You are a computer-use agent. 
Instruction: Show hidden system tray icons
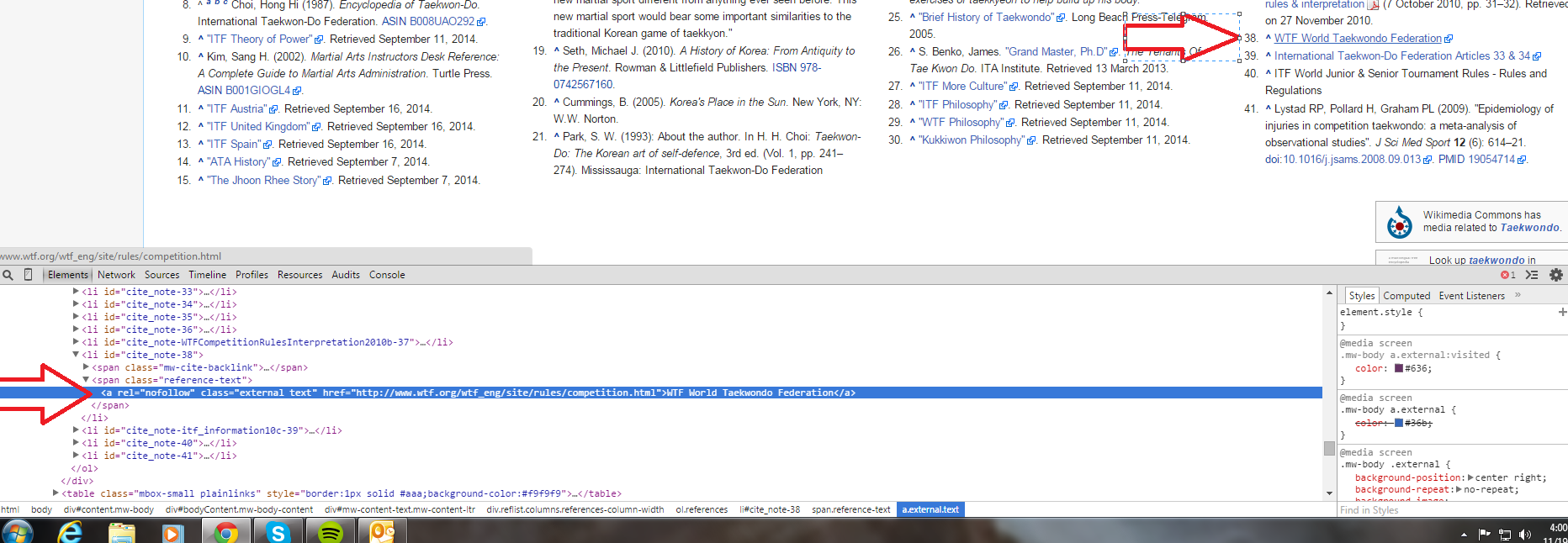[1465, 535]
